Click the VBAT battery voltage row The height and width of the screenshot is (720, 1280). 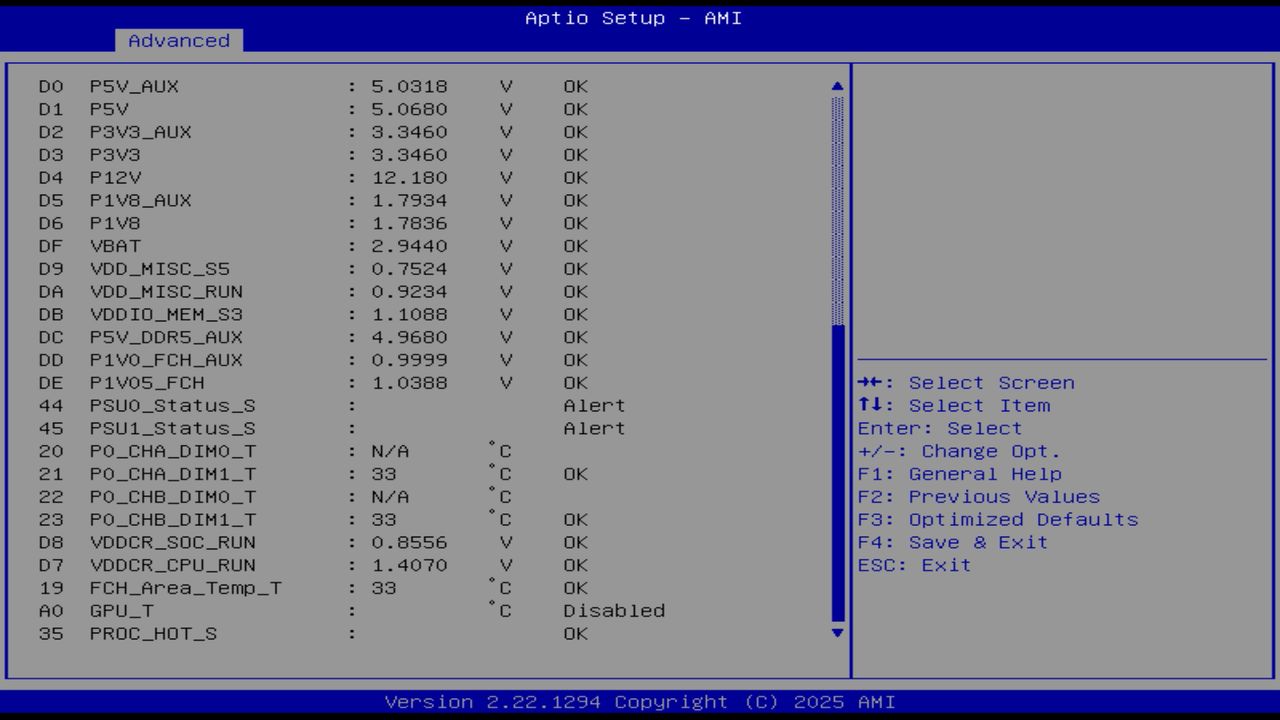300,245
